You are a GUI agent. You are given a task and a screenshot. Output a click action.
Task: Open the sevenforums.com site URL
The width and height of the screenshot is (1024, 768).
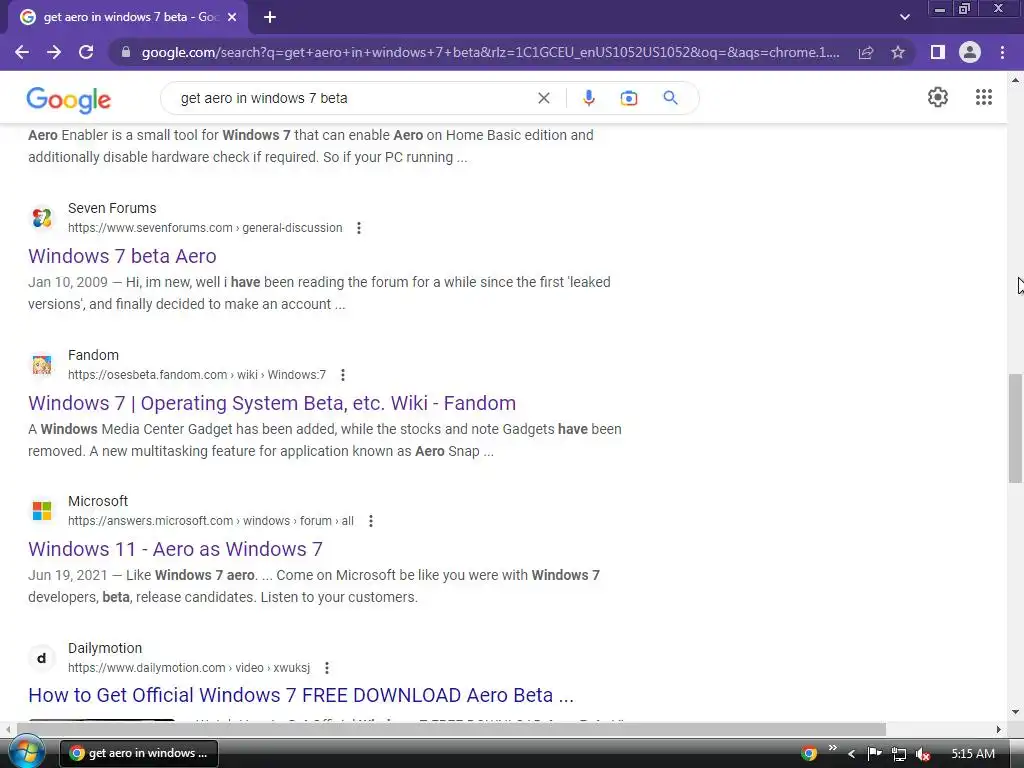point(205,228)
